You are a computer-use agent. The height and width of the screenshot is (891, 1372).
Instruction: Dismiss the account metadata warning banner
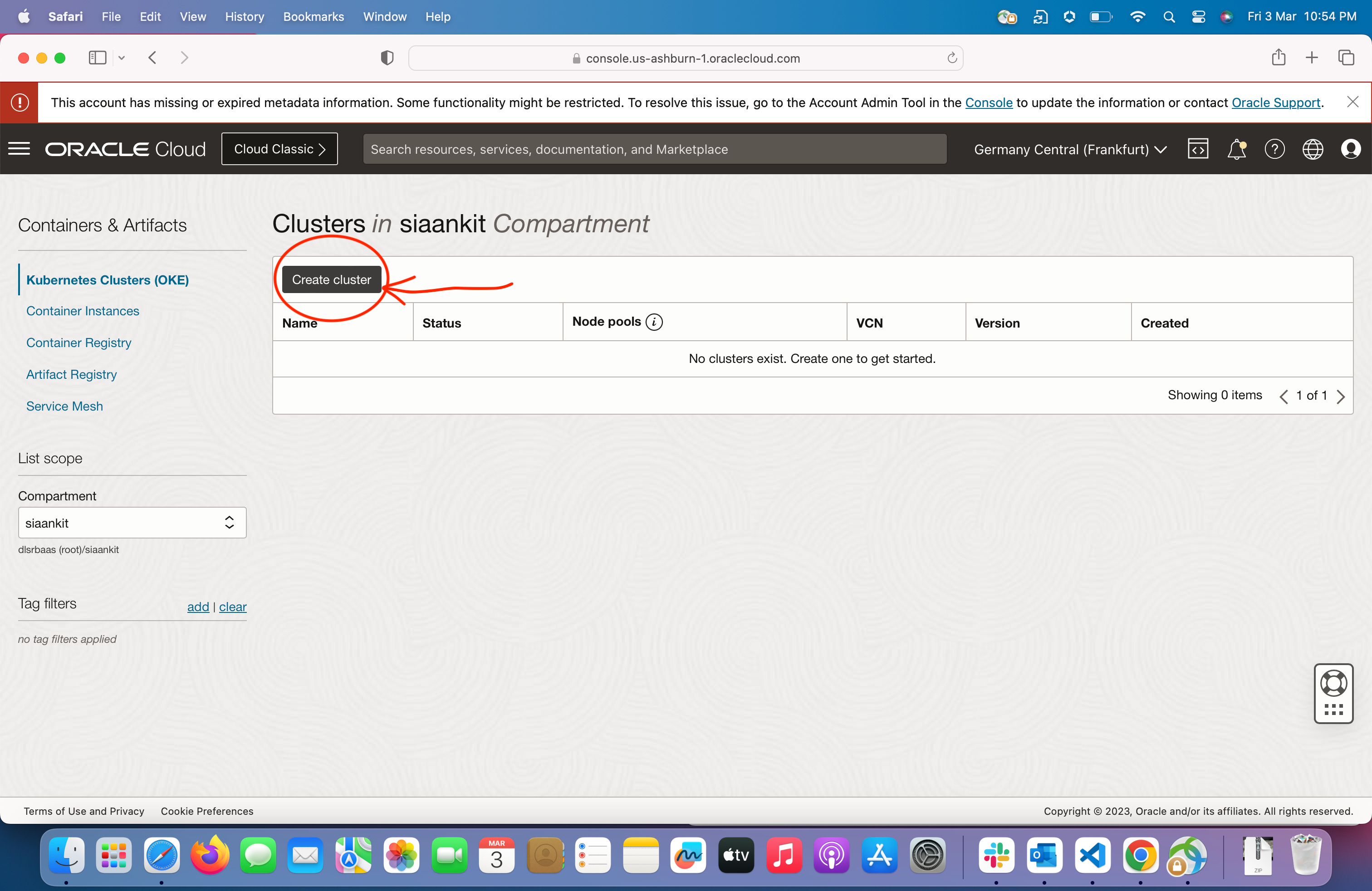tap(1352, 102)
